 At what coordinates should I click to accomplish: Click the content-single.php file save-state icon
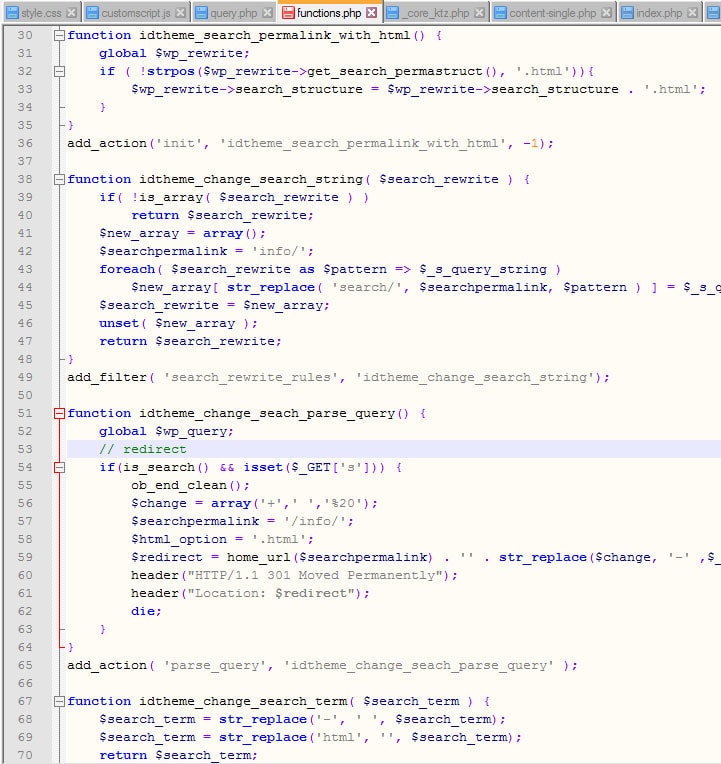(x=500, y=13)
